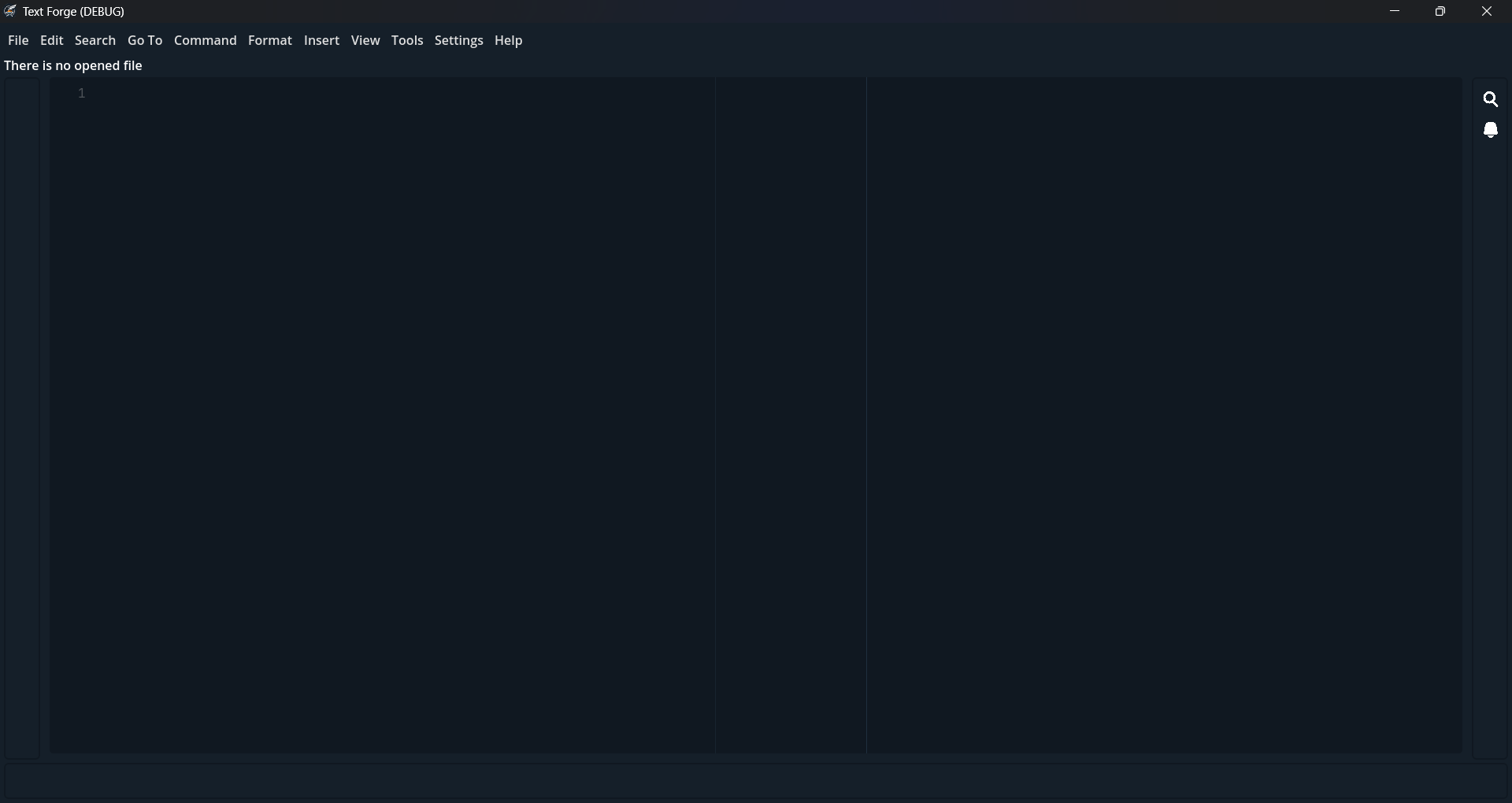Open the Search menu

(x=95, y=41)
